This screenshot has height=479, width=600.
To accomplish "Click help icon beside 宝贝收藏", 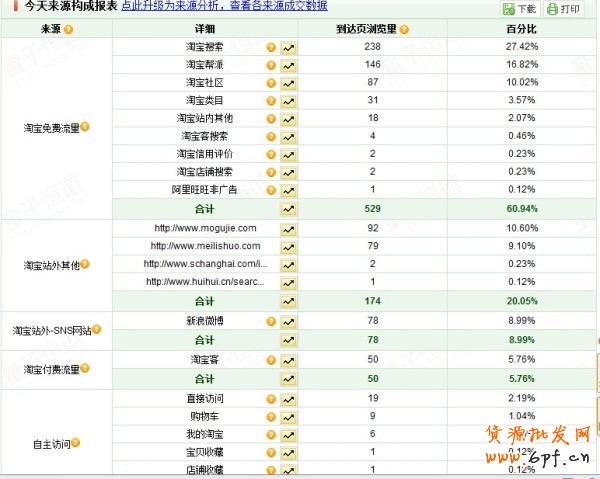I will click(x=271, y=453).
